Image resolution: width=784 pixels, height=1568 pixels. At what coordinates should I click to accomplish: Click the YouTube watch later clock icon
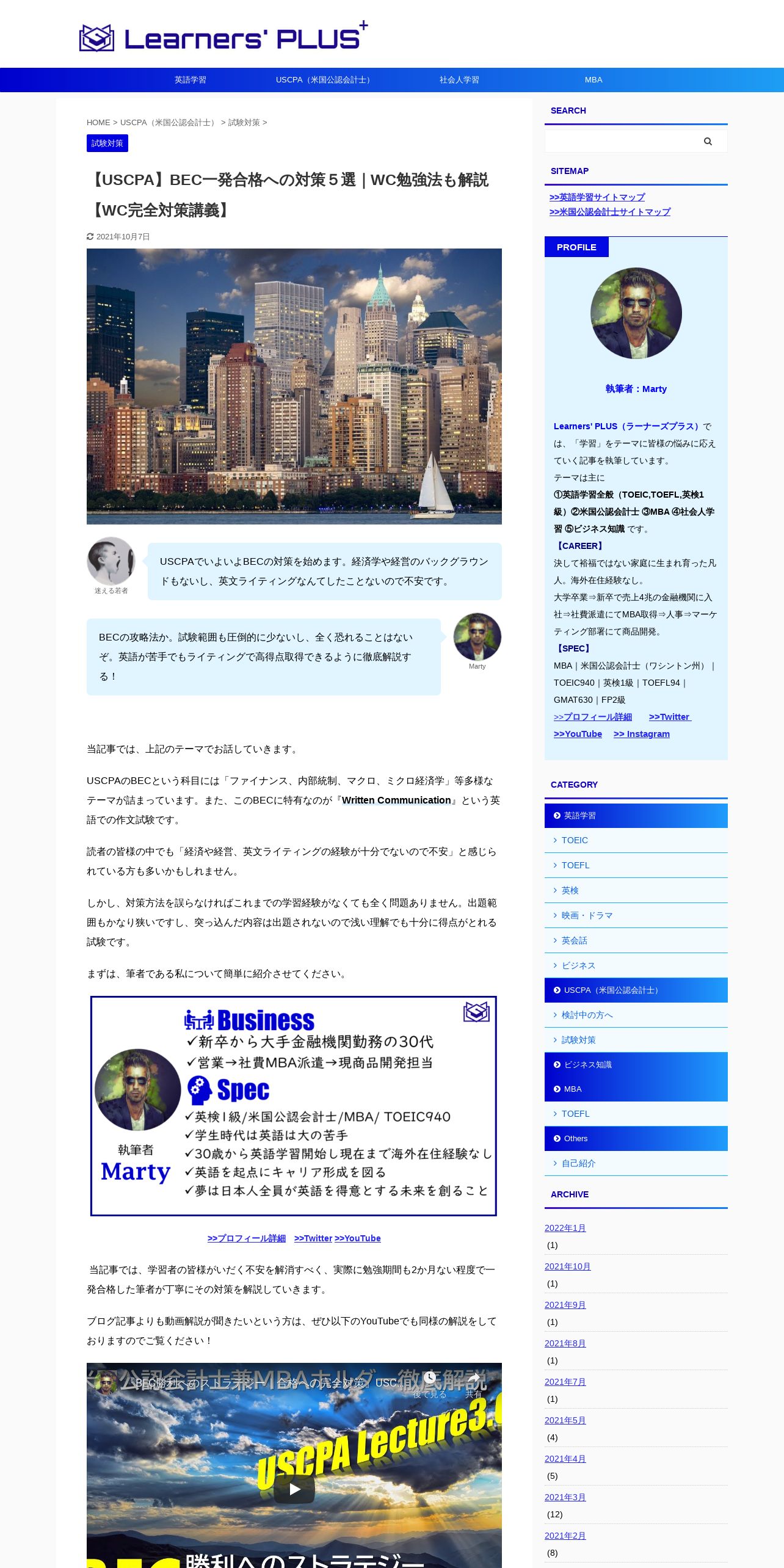click(430, 1377)
